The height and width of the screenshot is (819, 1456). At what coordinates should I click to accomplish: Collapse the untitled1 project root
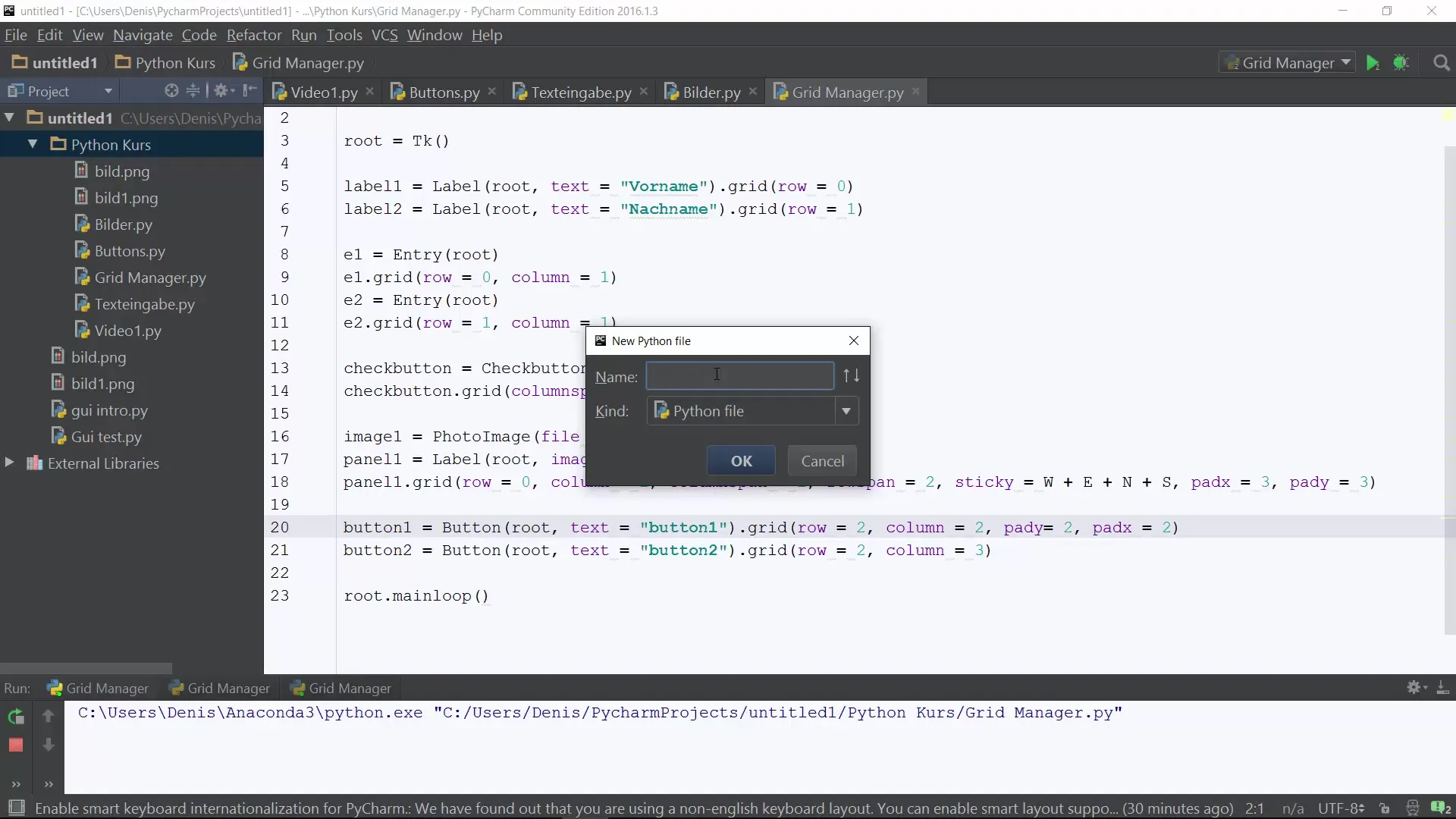(x=10, y=118)
